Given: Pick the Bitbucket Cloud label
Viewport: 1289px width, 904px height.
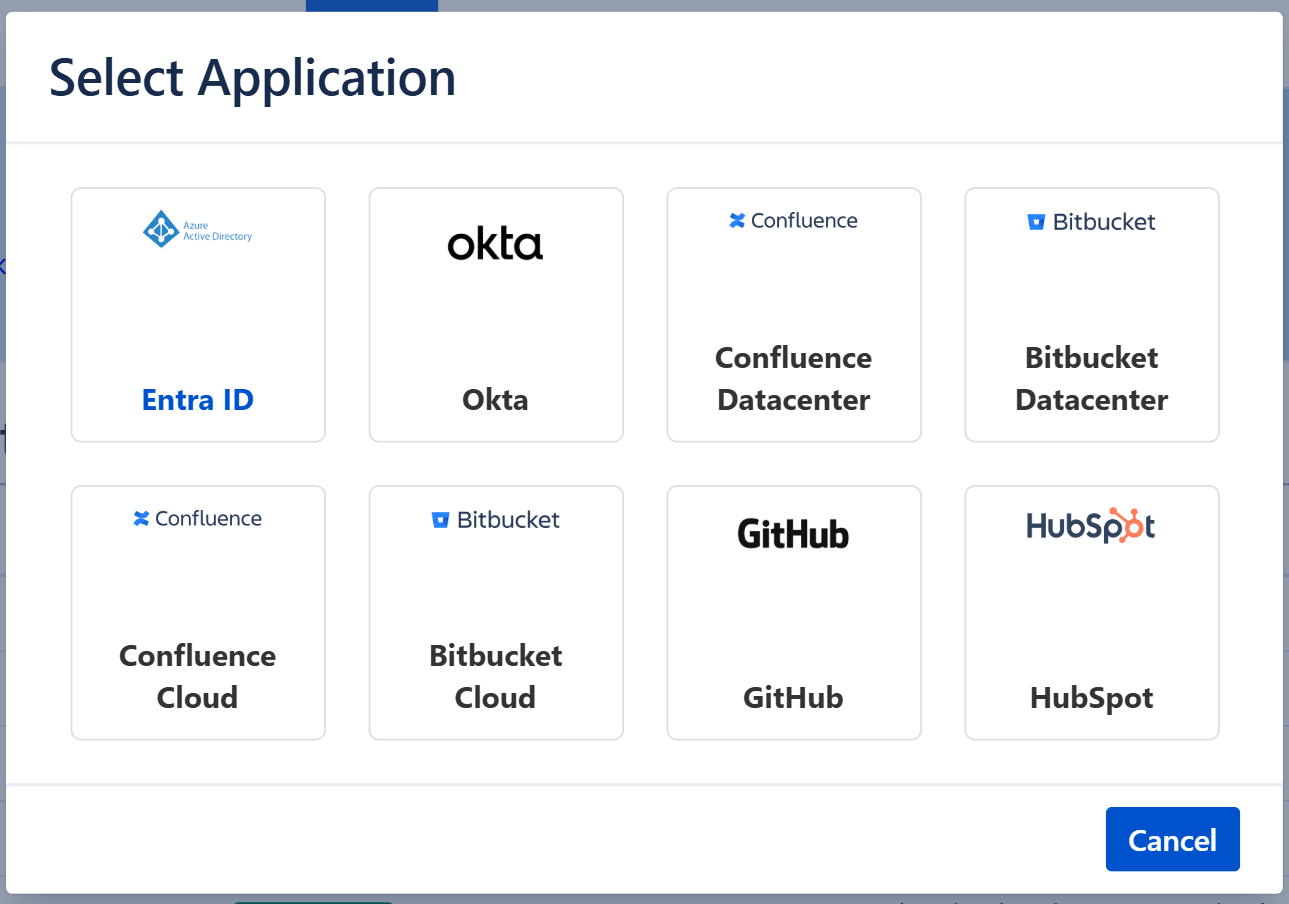Looking at the screenshot, I should coord(495,676).
